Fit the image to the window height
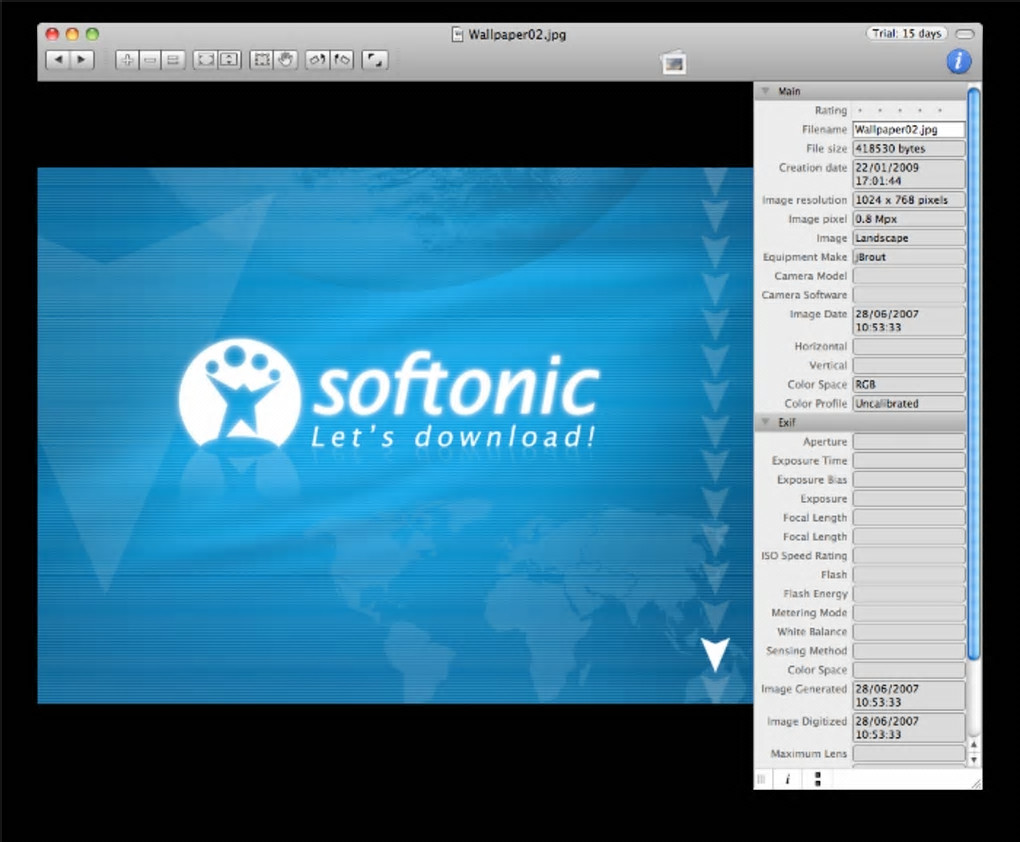The width and height of the screenshot is (1020, 842). pyautogui.click(x=229, y=60)
